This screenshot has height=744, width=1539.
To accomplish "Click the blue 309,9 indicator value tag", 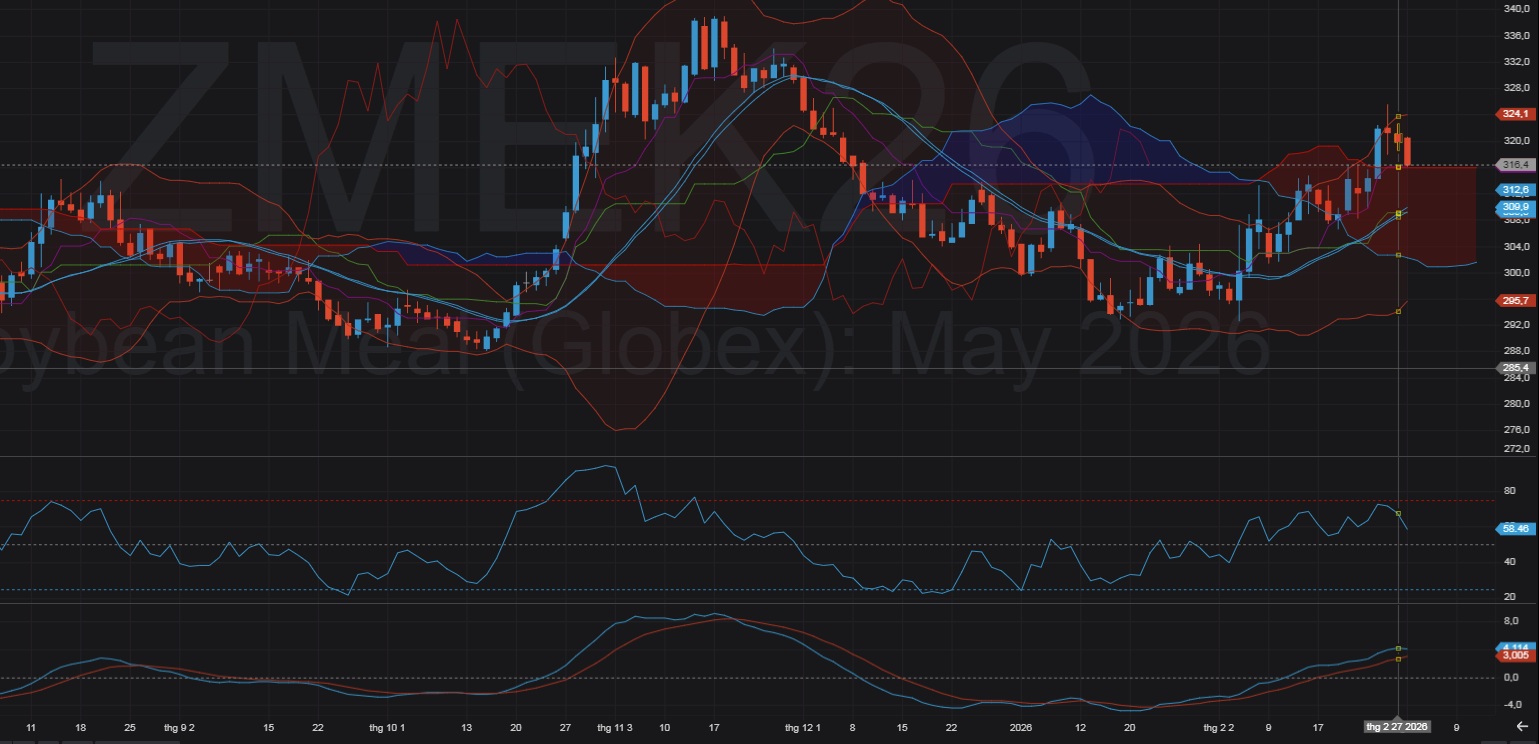I will 1516,207.
